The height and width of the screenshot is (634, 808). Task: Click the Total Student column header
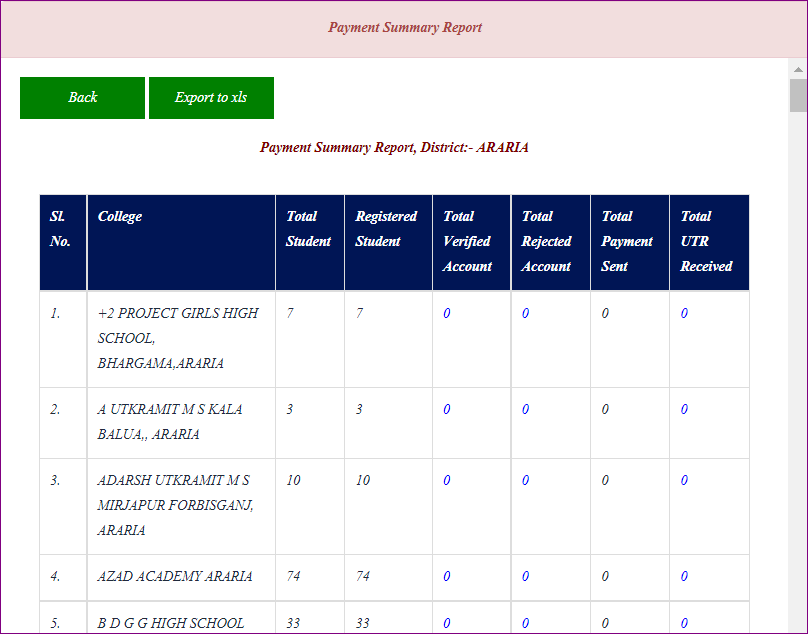tap(308, 229)
